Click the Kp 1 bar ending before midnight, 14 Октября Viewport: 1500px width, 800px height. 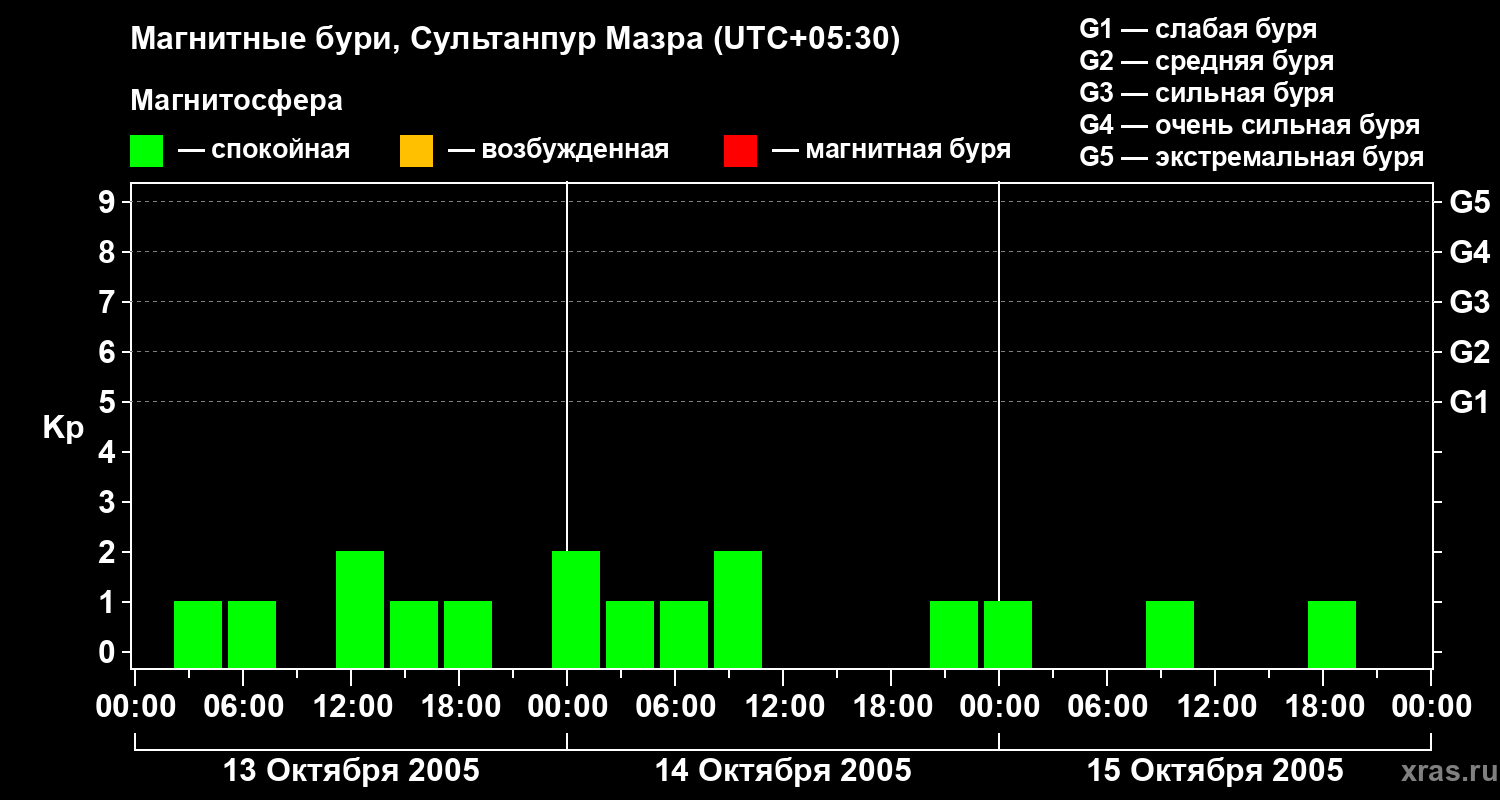click(954, 635)
